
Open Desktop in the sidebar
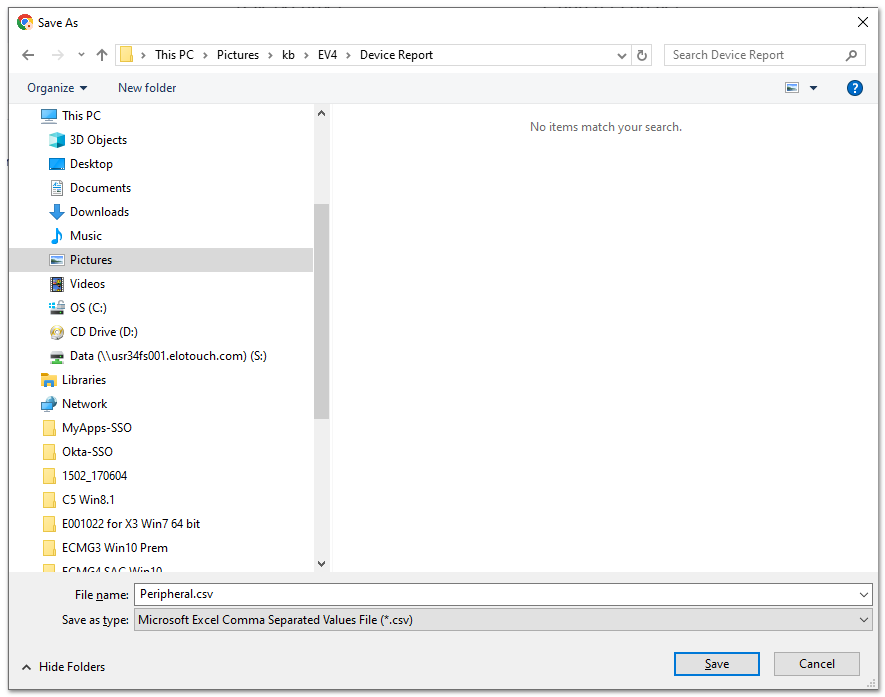pos(91,164)
